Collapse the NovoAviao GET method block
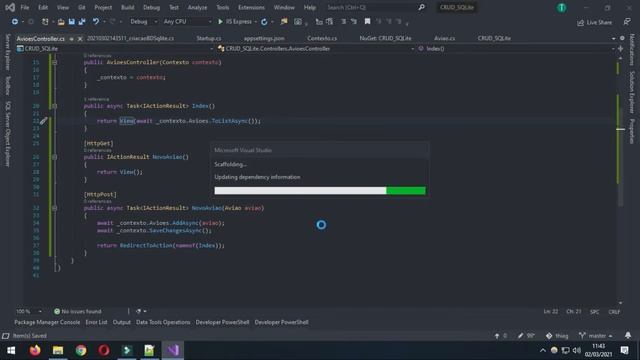 click(54, 157)
